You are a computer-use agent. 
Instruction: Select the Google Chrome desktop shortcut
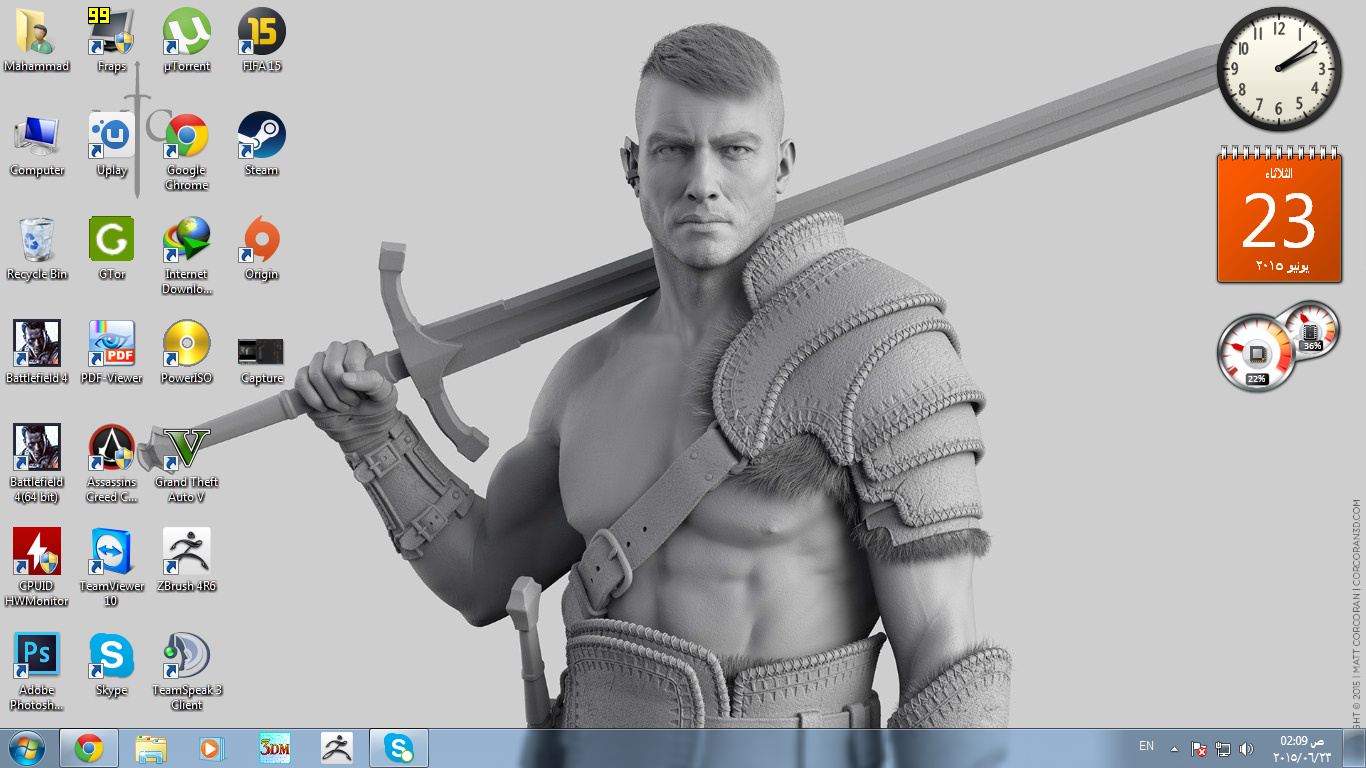point(187,151)
